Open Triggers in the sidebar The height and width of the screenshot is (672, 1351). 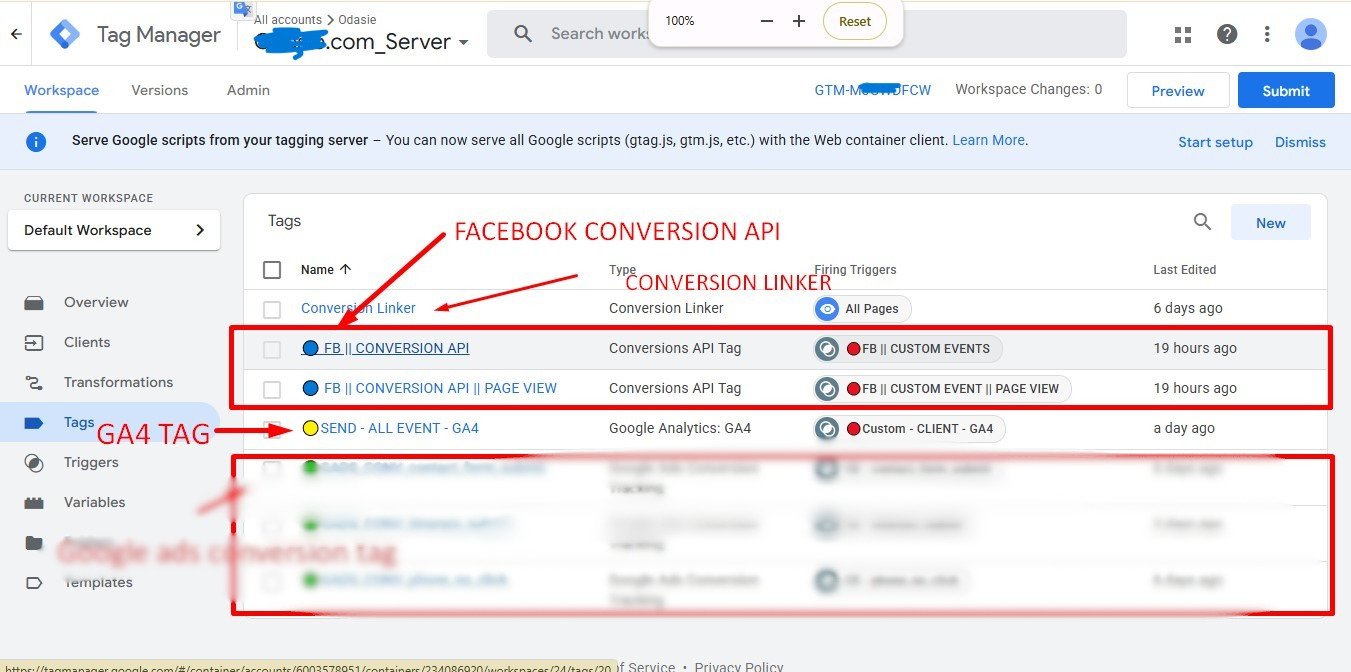[x=91, y=462]
